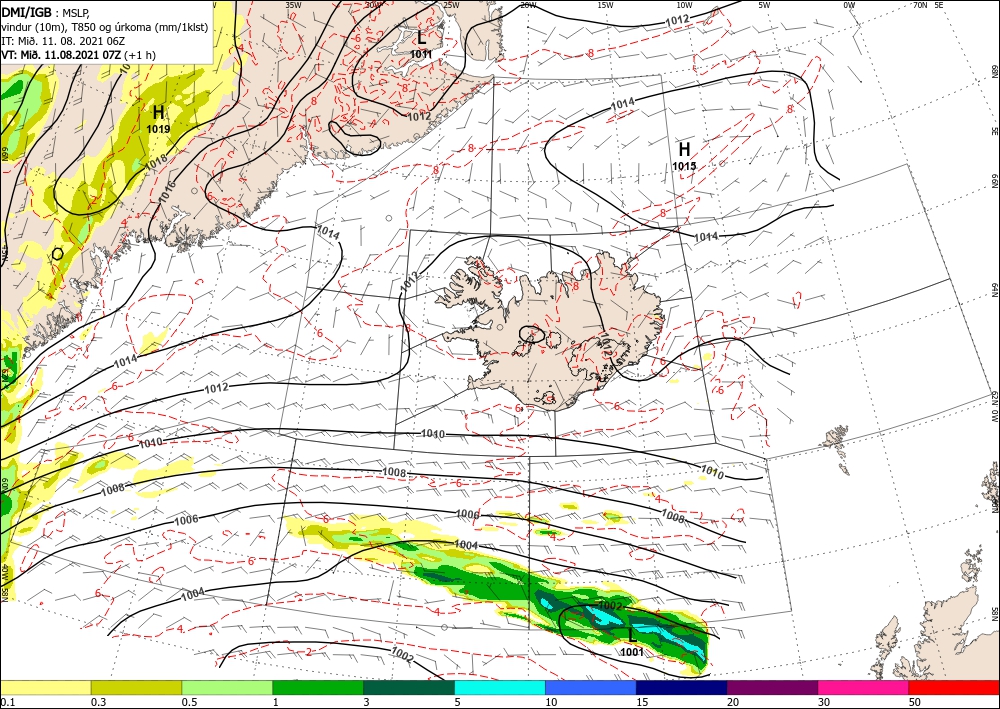
Task: Click the 20W longitude label
Action: point(528,5)
